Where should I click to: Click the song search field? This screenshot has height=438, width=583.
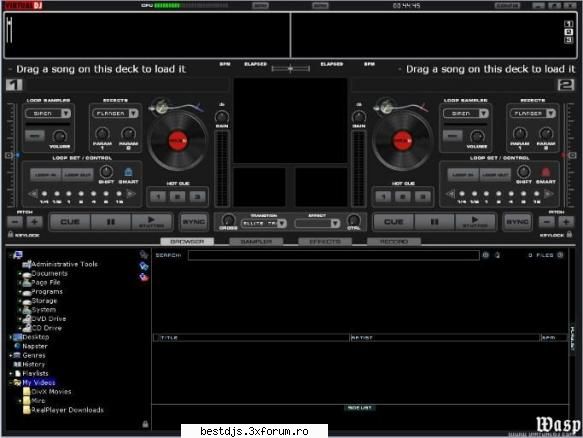[x=334, y=255]
